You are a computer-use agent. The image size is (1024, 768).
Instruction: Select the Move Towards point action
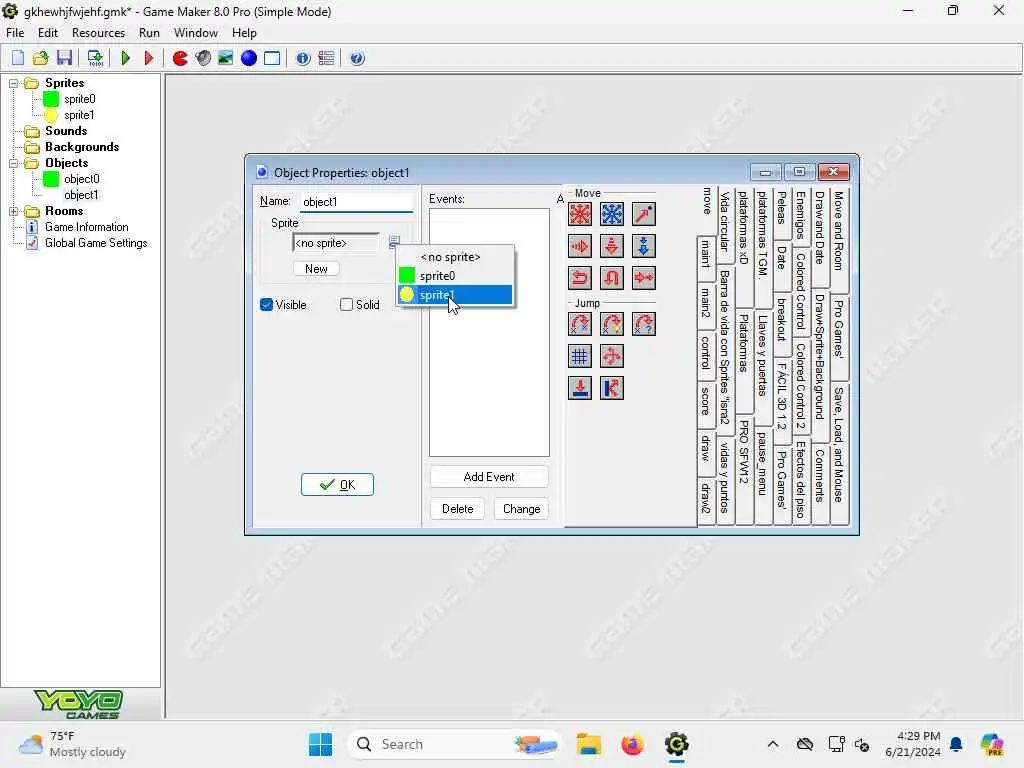[x=644, y=214]
